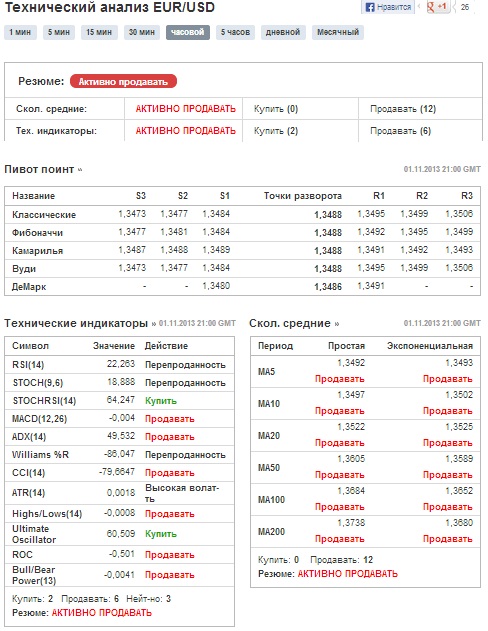
Task: Select the 5 мин timeframe tab
Action: point(59,32)
